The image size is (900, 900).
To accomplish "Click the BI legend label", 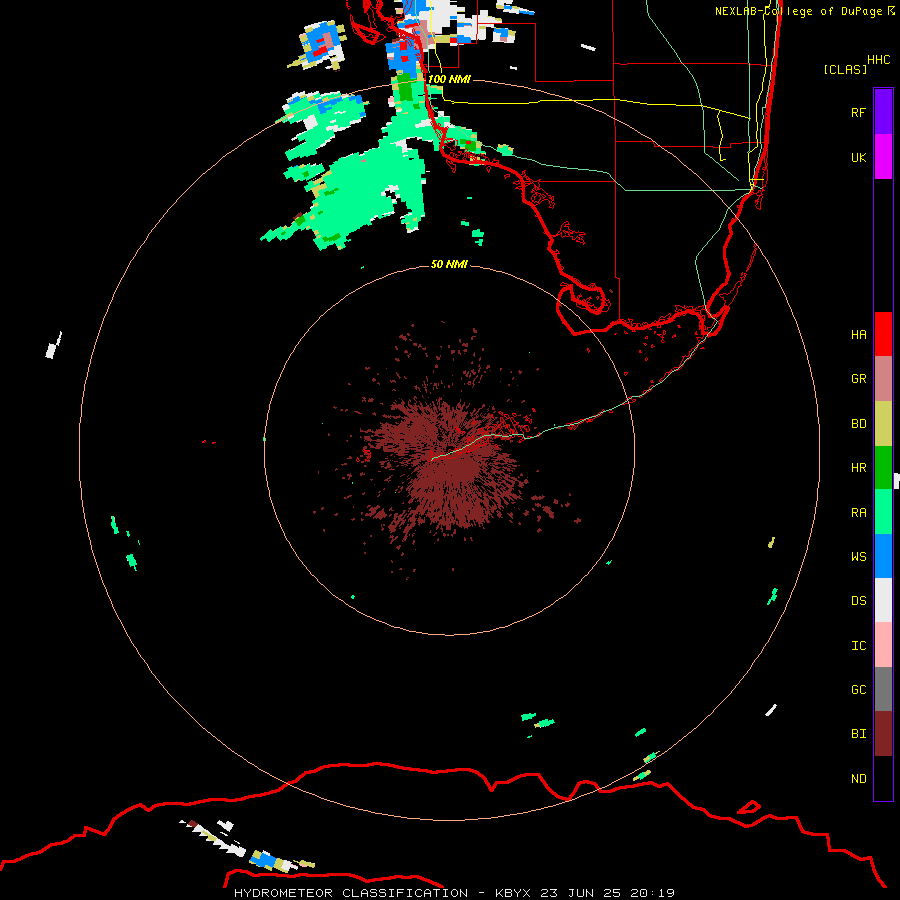I will pos(858,734).
